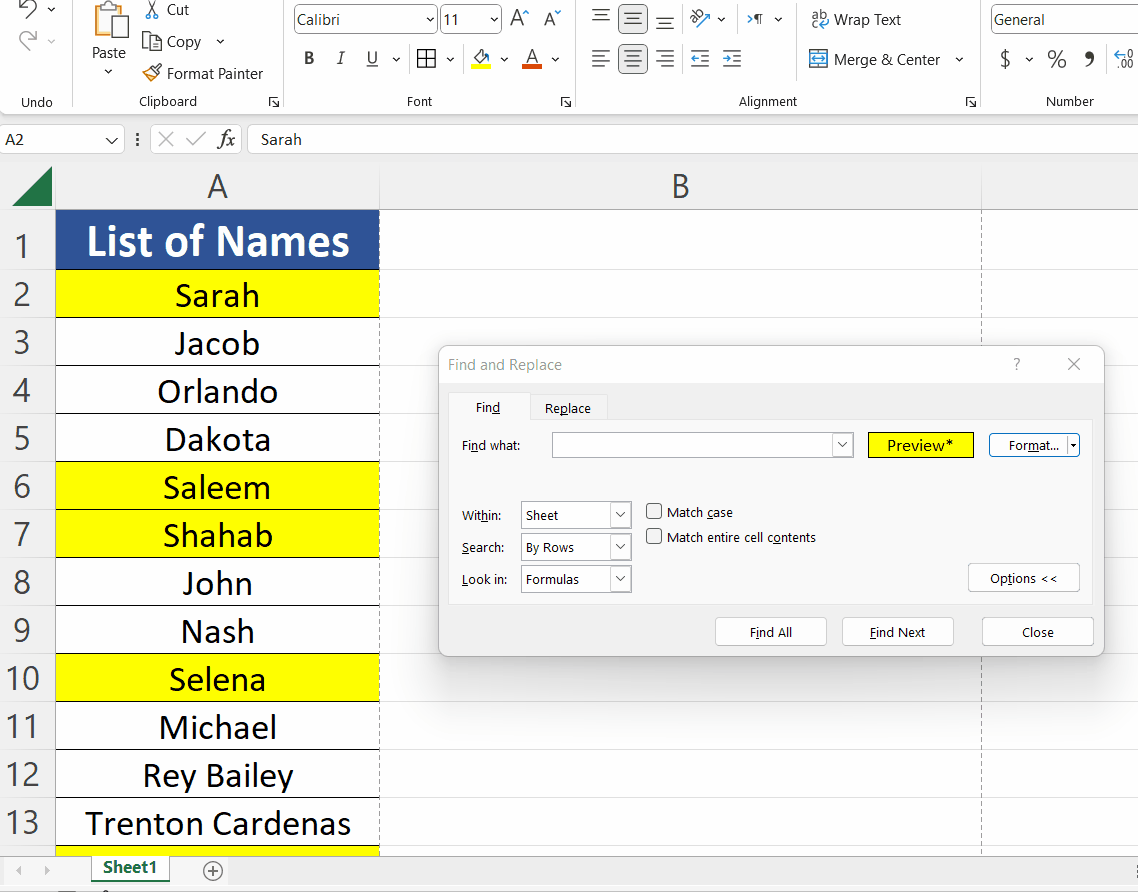Click the Options button in Find dialog
Image resolution: width=1138 pixels, height=892 pixels.
click(x=1023, y=577)
